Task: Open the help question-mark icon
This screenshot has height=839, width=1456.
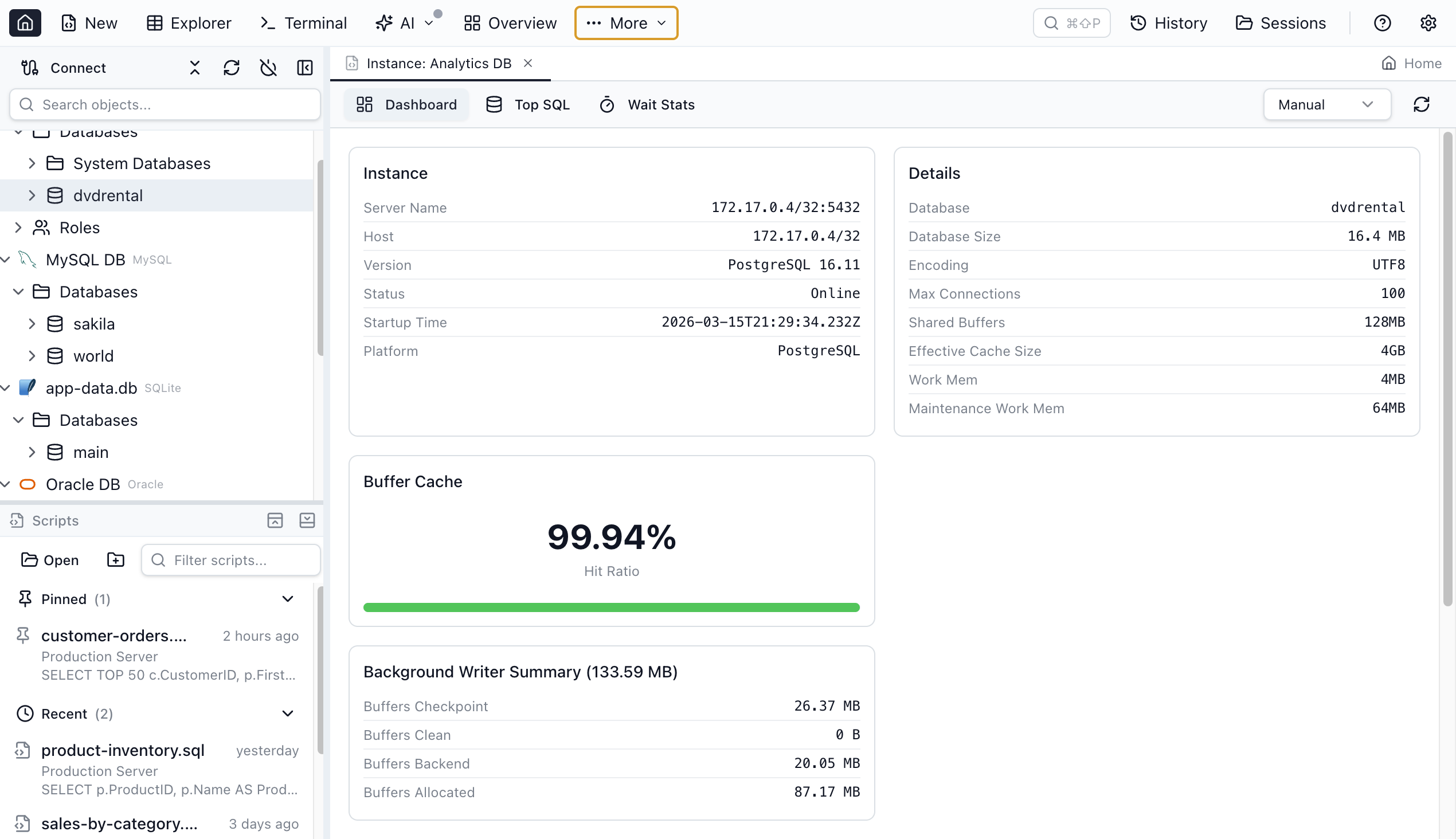Action: (x=1382, y=23)
